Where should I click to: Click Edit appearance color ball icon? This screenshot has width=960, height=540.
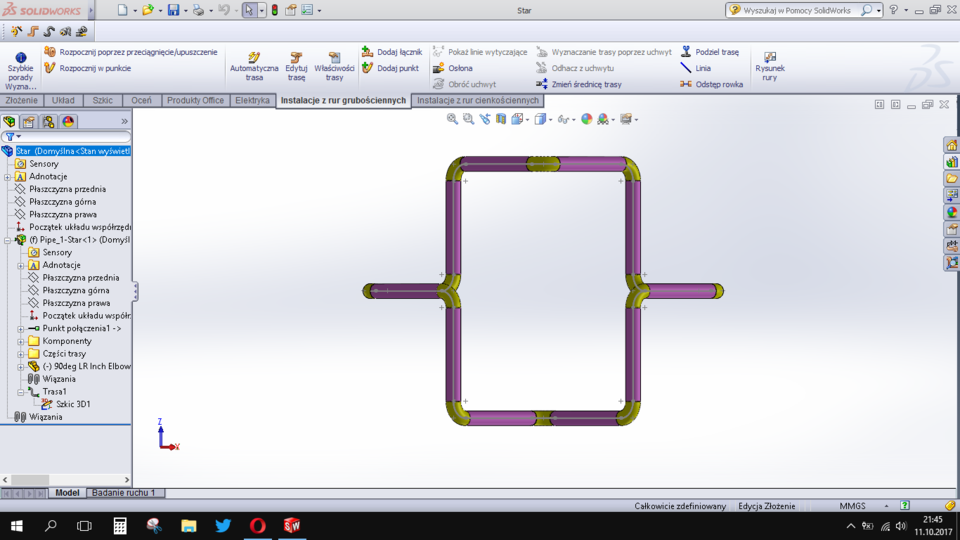pos(587,119)
